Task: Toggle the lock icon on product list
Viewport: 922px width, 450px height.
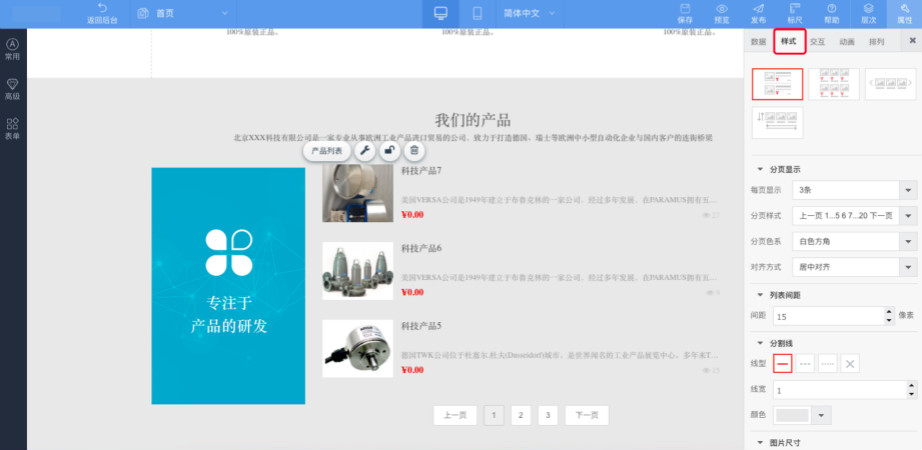Action: point(390,151)
